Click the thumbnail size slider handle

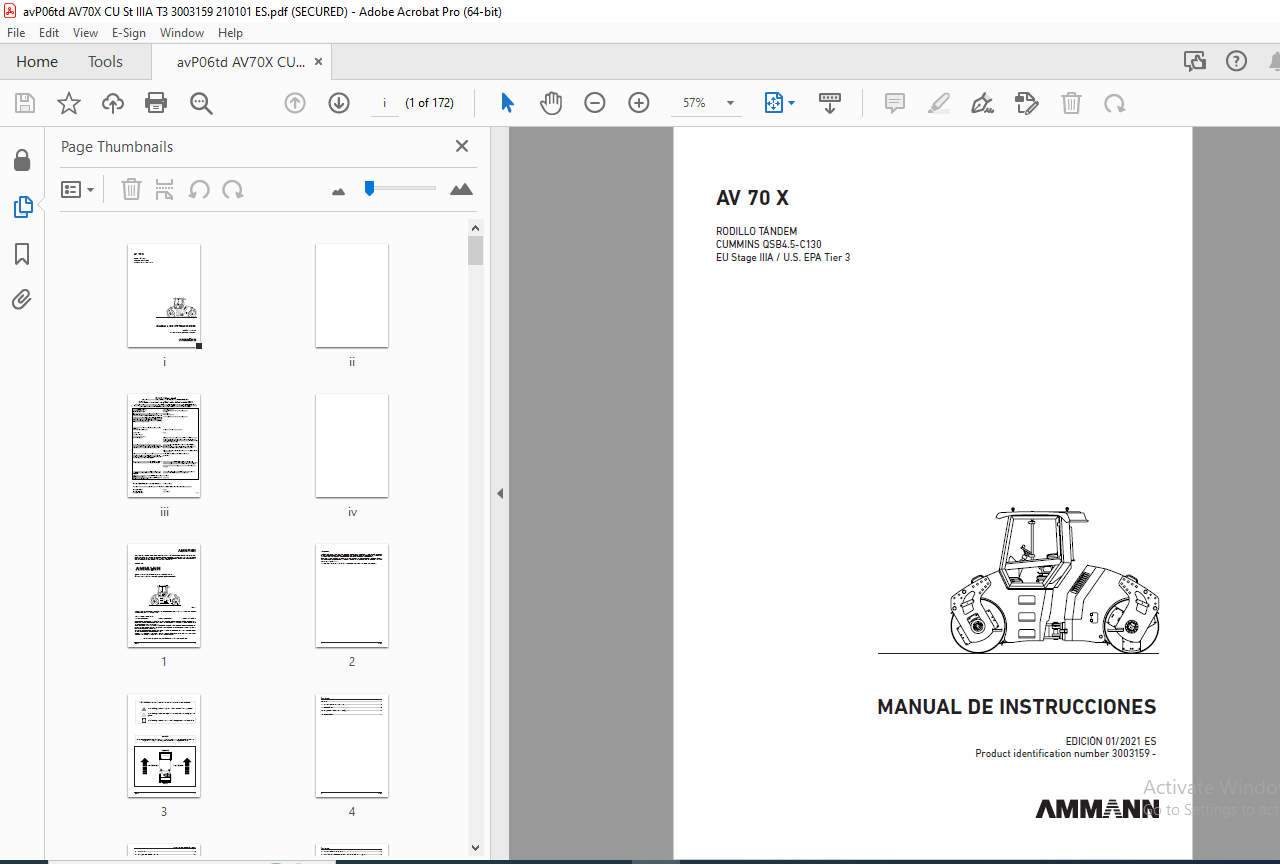369,188
